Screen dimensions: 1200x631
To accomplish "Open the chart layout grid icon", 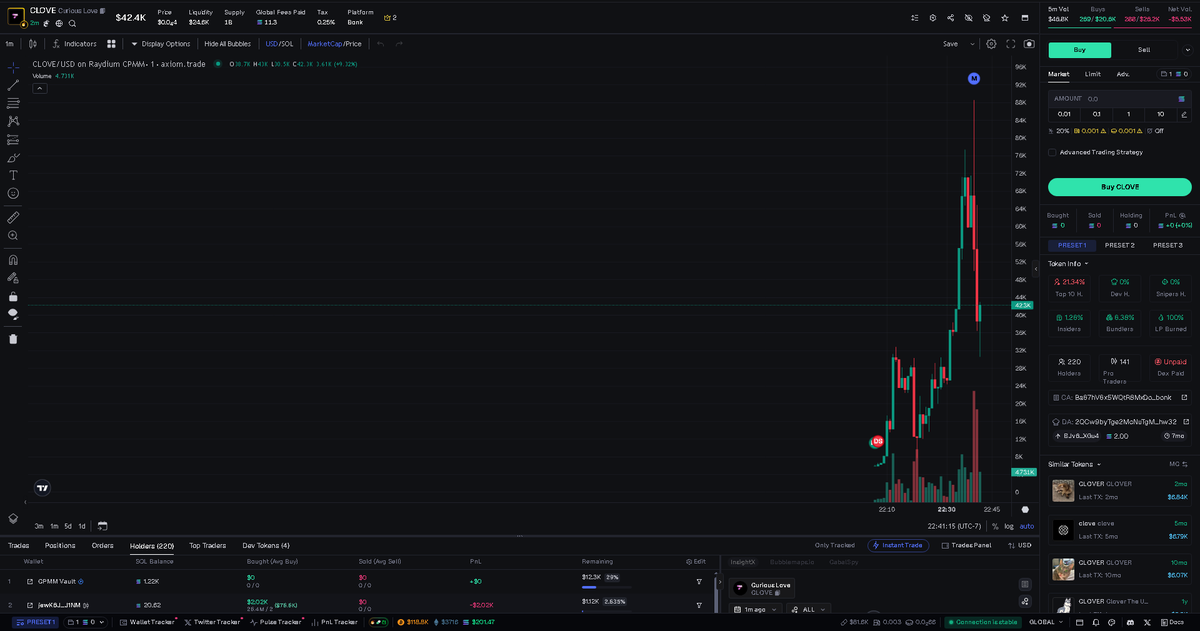I will click(112, 44).
